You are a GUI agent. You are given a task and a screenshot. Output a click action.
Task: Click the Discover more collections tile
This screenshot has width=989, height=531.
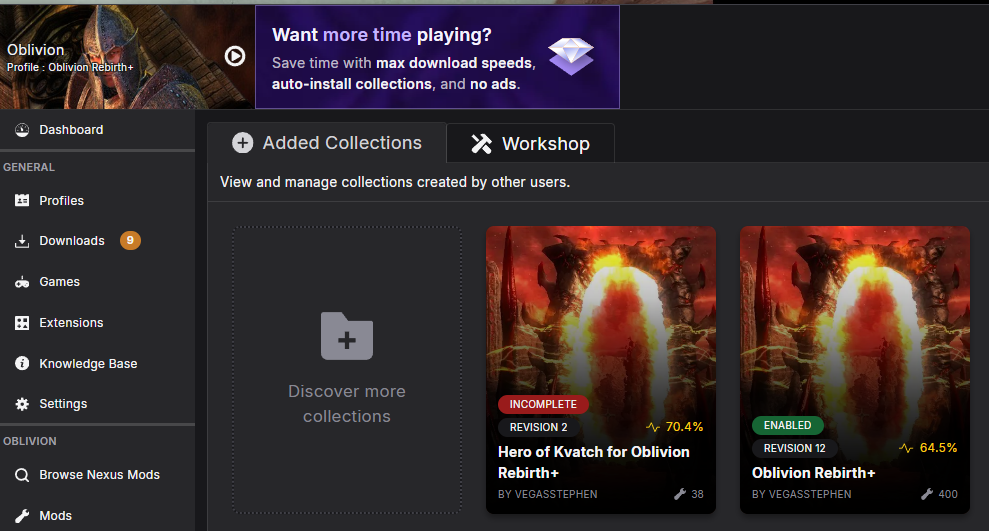point(347,370)
